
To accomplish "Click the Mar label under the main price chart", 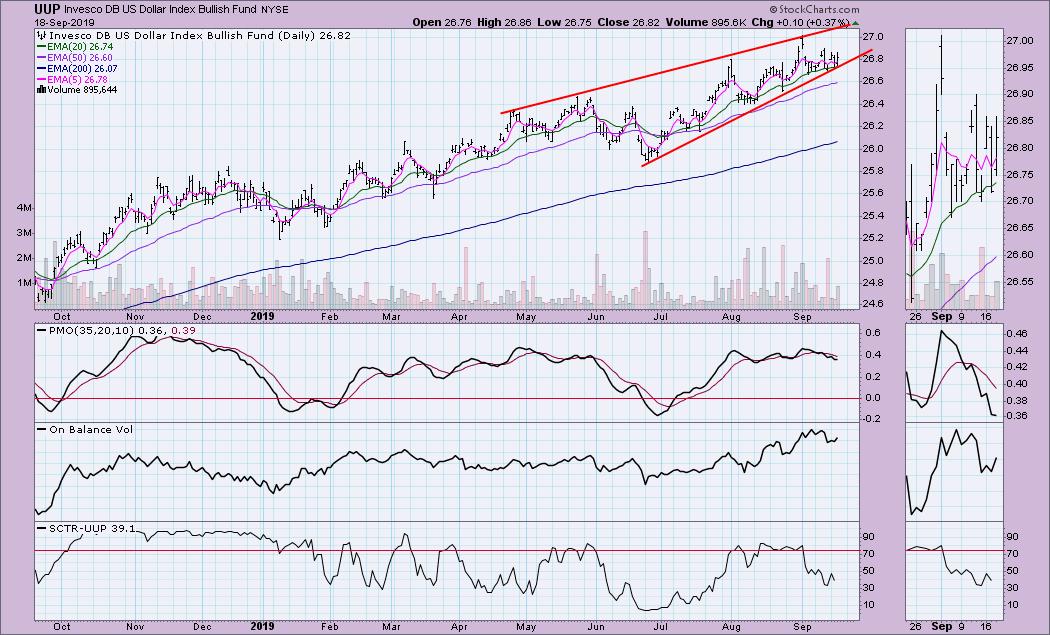I will (392, 317).
